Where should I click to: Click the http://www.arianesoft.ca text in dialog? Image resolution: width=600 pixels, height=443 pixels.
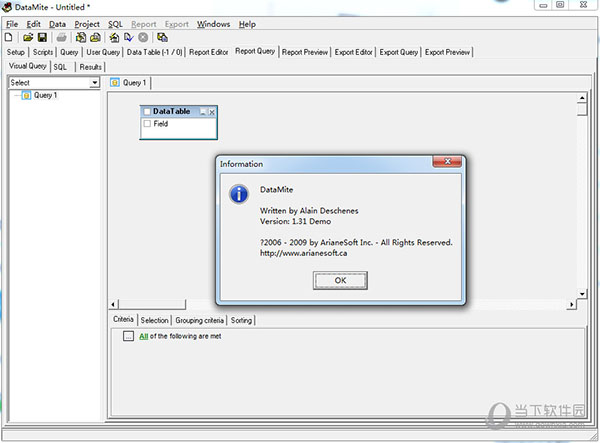coord(303,253)
